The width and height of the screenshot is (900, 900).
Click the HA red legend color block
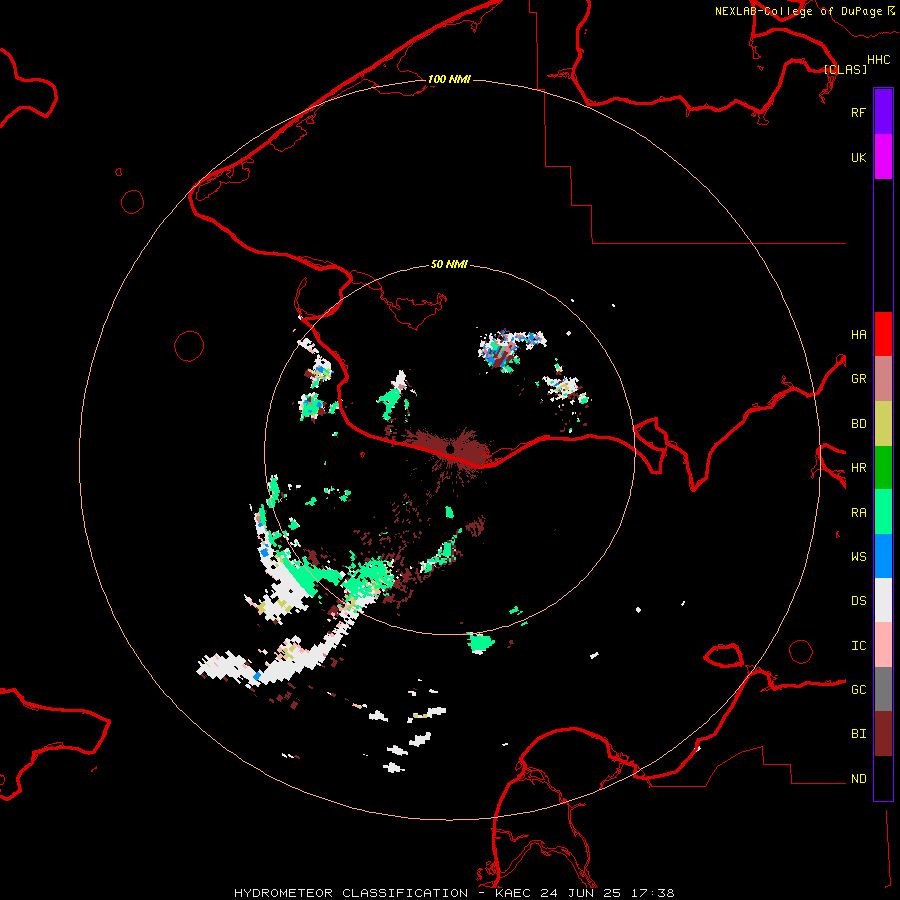click(x=883, y=334)
